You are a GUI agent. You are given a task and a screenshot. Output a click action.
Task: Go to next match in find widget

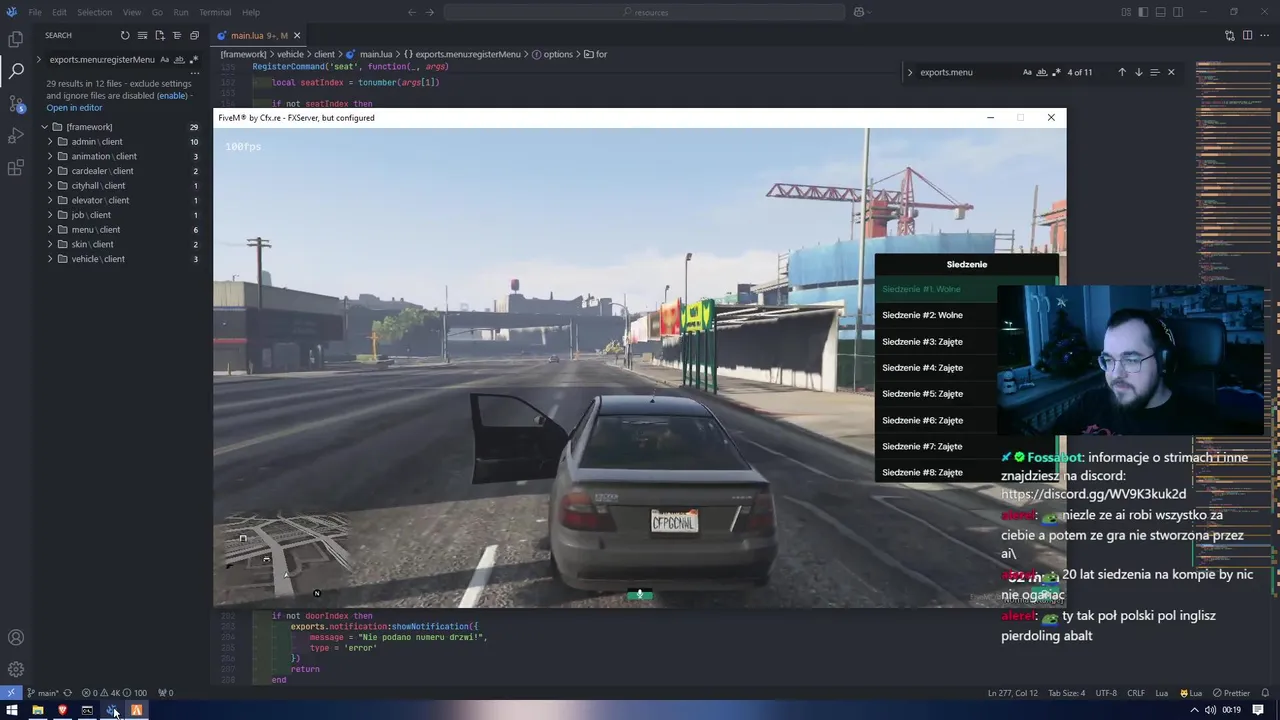coord(1138,72)
